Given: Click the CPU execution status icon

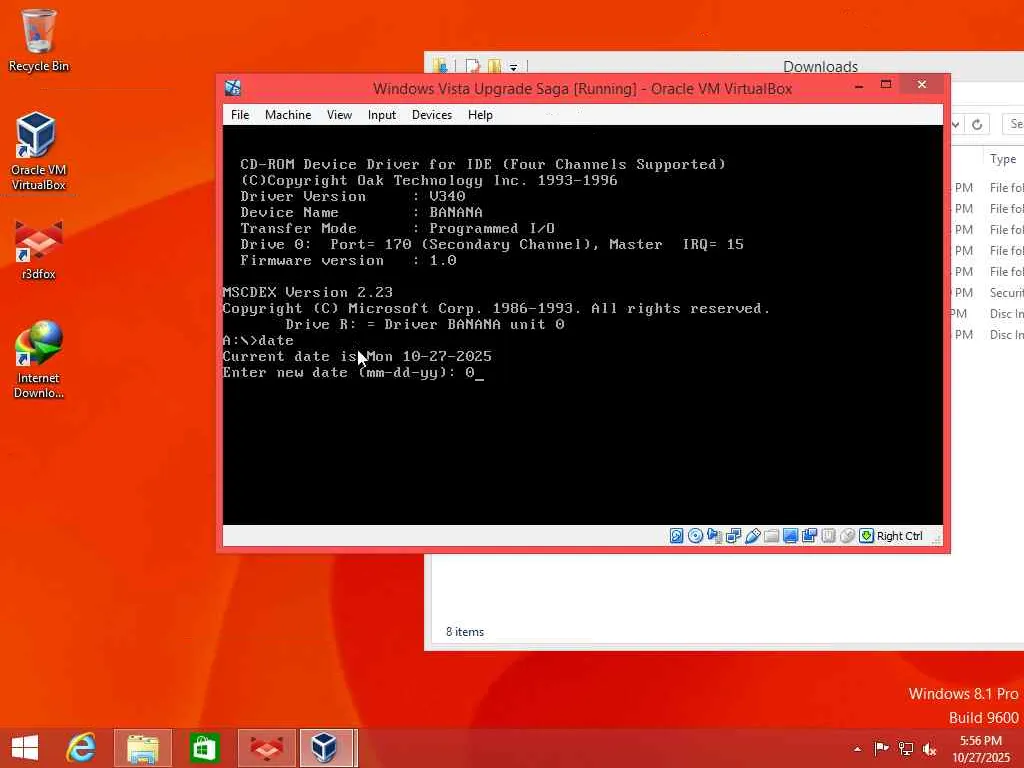Looking at the screenshot, I should pyautogui.click(x=828, y=536).
